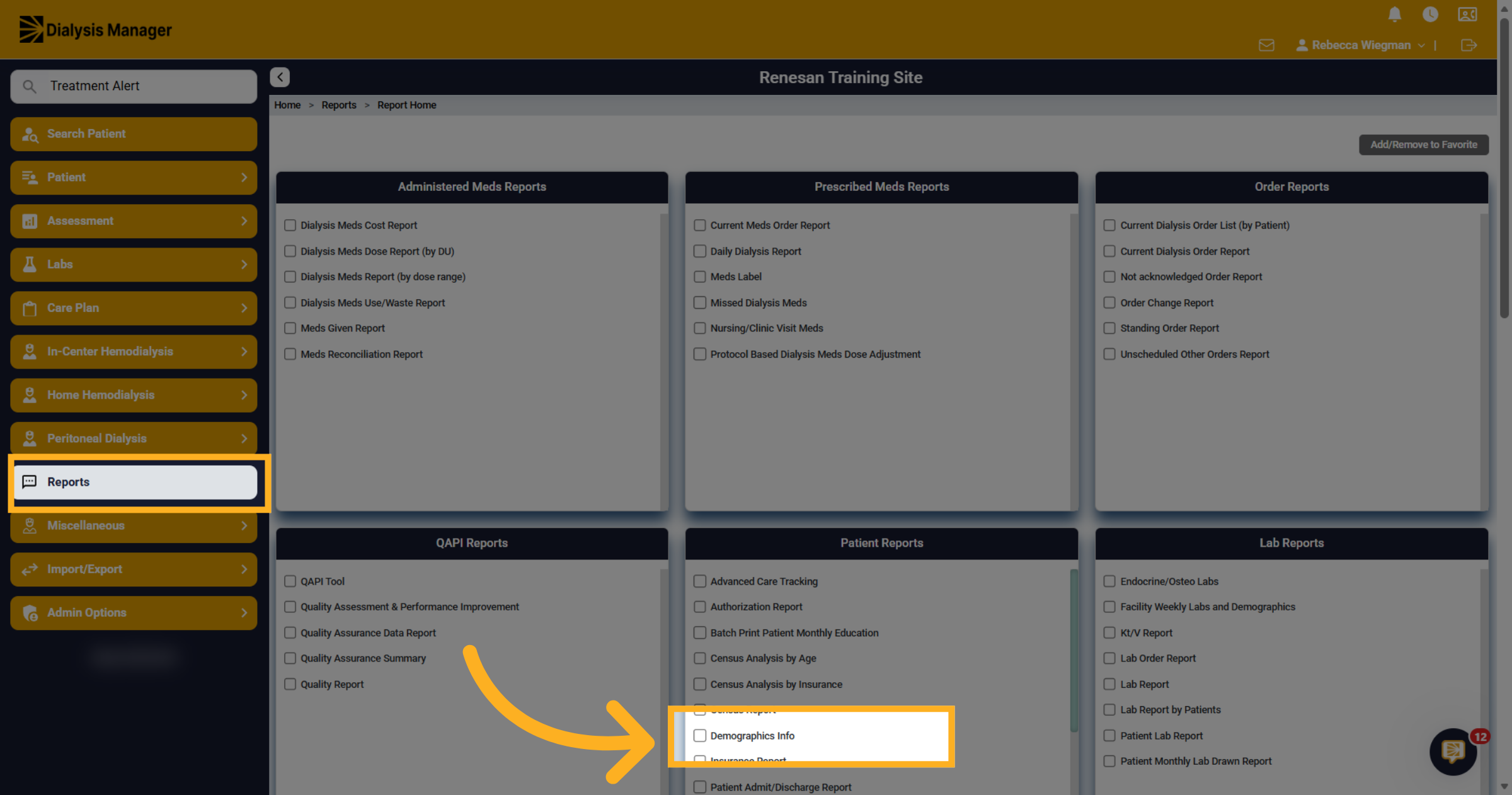Open the chat widget with 12 badge
This screenshot has height=795, width=1512.
pos(1453,751)
